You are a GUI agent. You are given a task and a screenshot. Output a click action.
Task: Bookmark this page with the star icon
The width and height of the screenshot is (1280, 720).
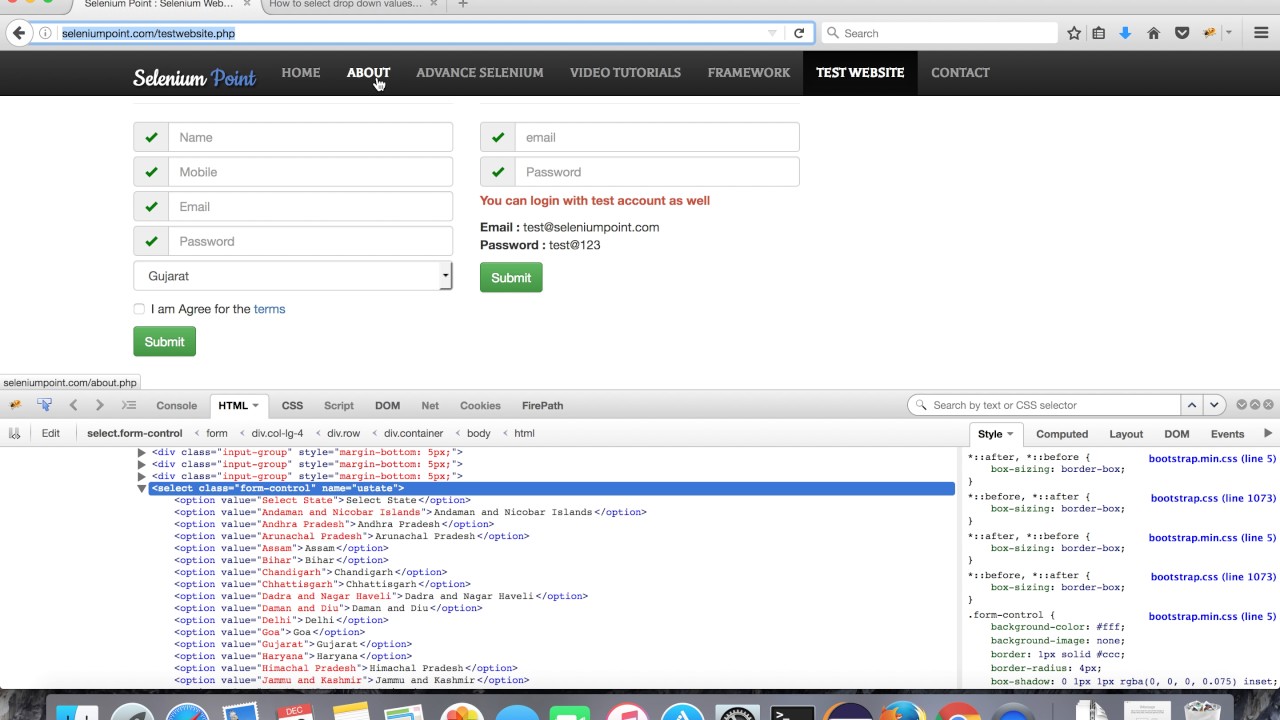1074,33
